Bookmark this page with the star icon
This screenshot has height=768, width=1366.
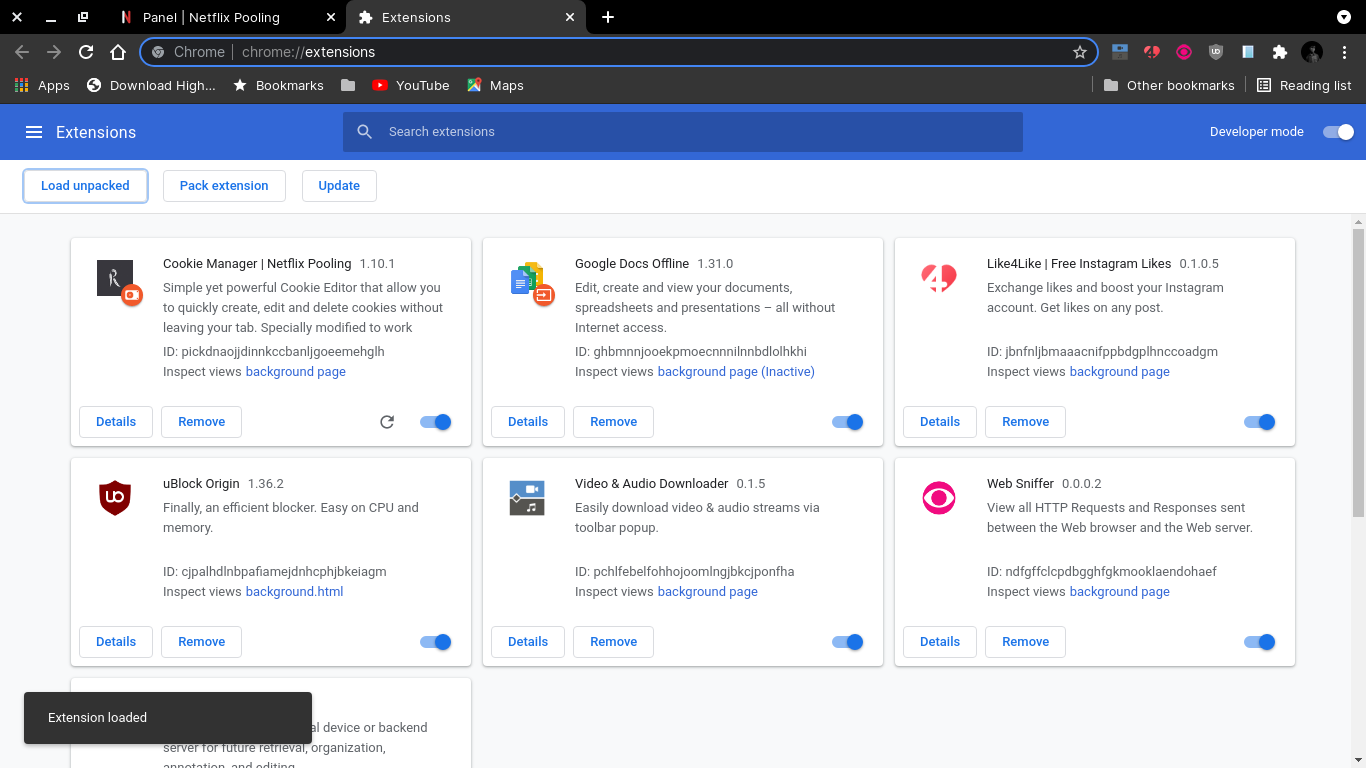pyautogui.click(x=1080, y=52)
